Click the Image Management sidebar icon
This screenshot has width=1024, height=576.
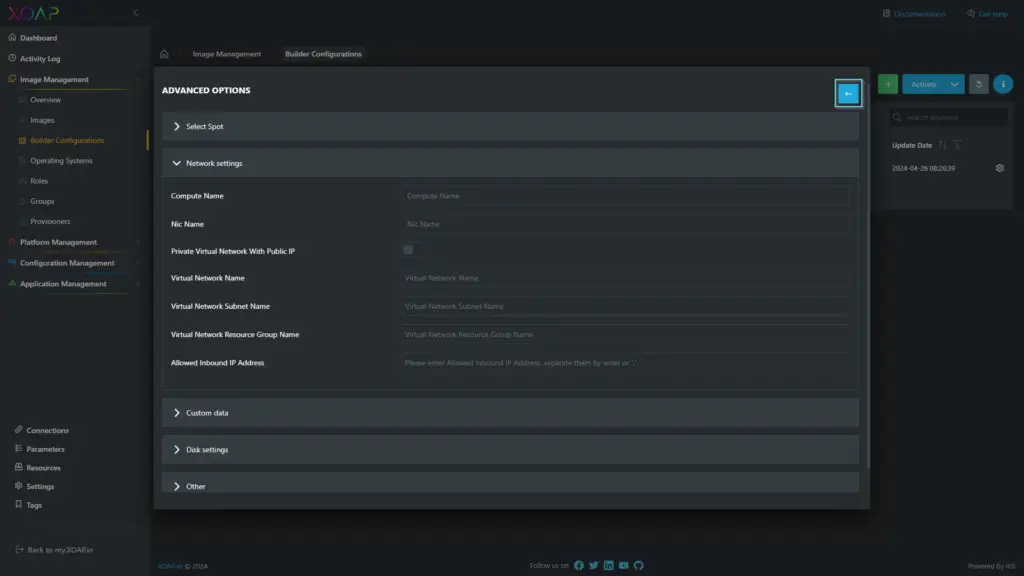point(12,79)
